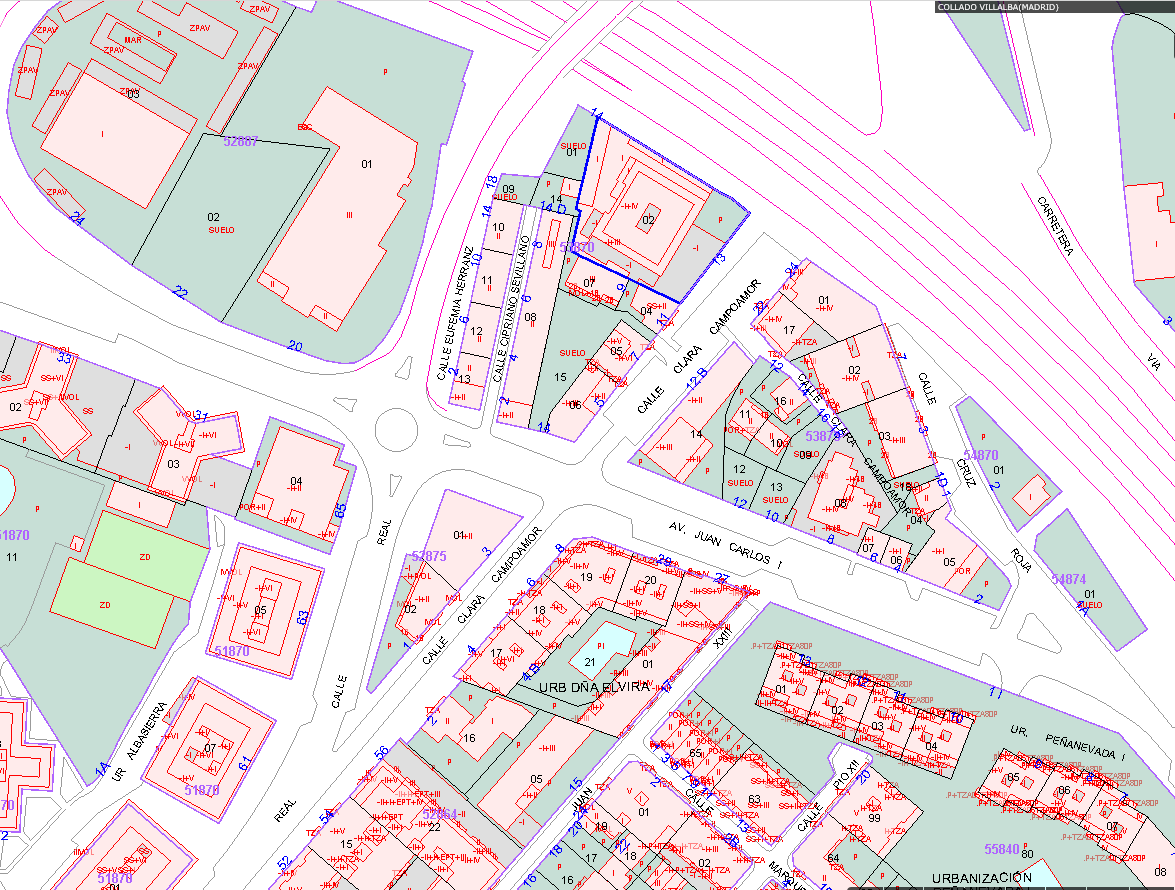1175x890 pixels.
Task: Select block number 52875 label
Action: tap(428, 556)
